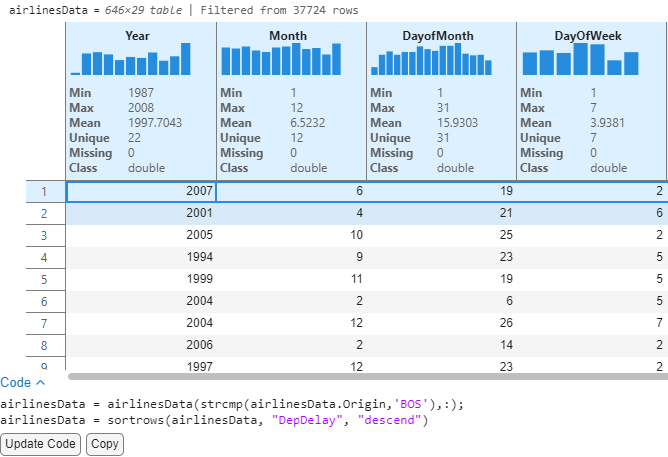Select row number 8 header
Viewport: 668px width, 457px height.
tap(44, 345)
